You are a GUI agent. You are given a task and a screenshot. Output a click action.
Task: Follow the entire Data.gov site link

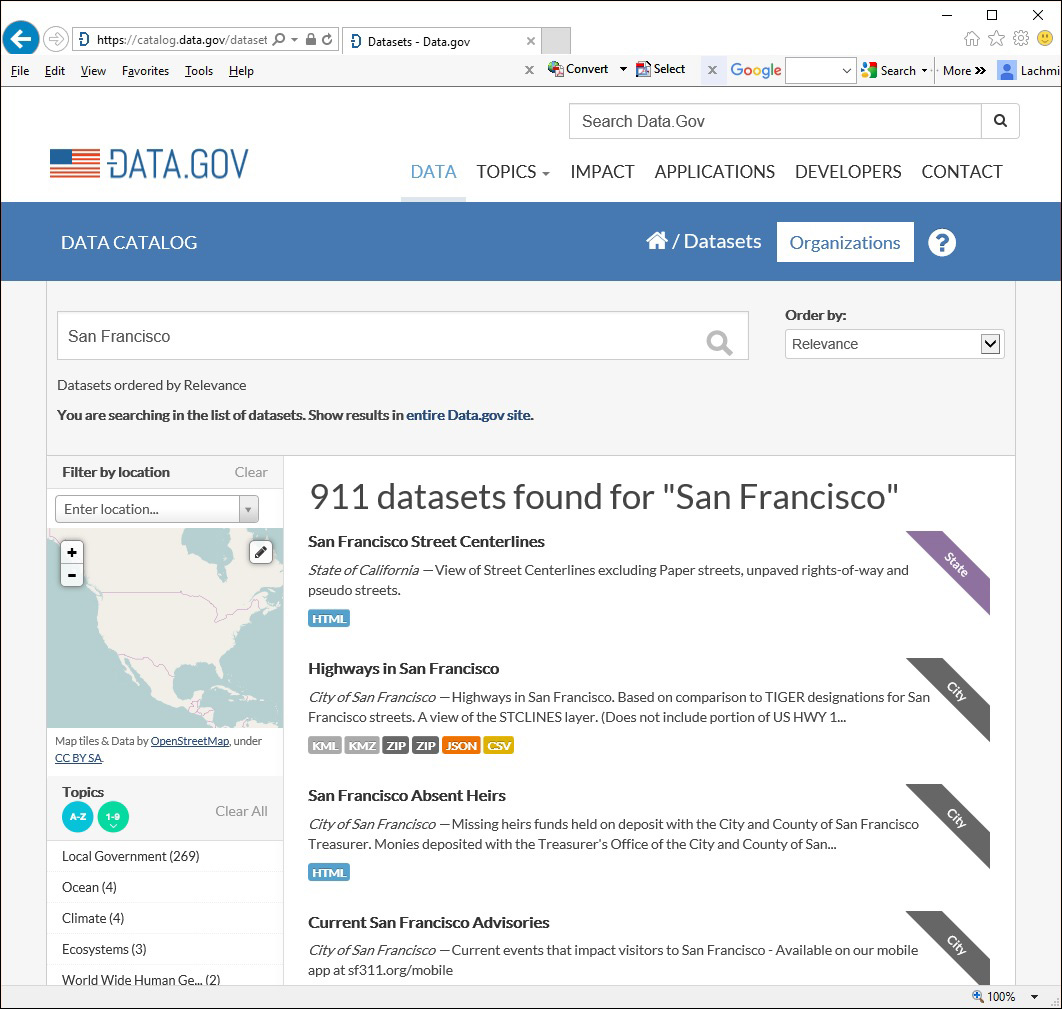point(469,415)
